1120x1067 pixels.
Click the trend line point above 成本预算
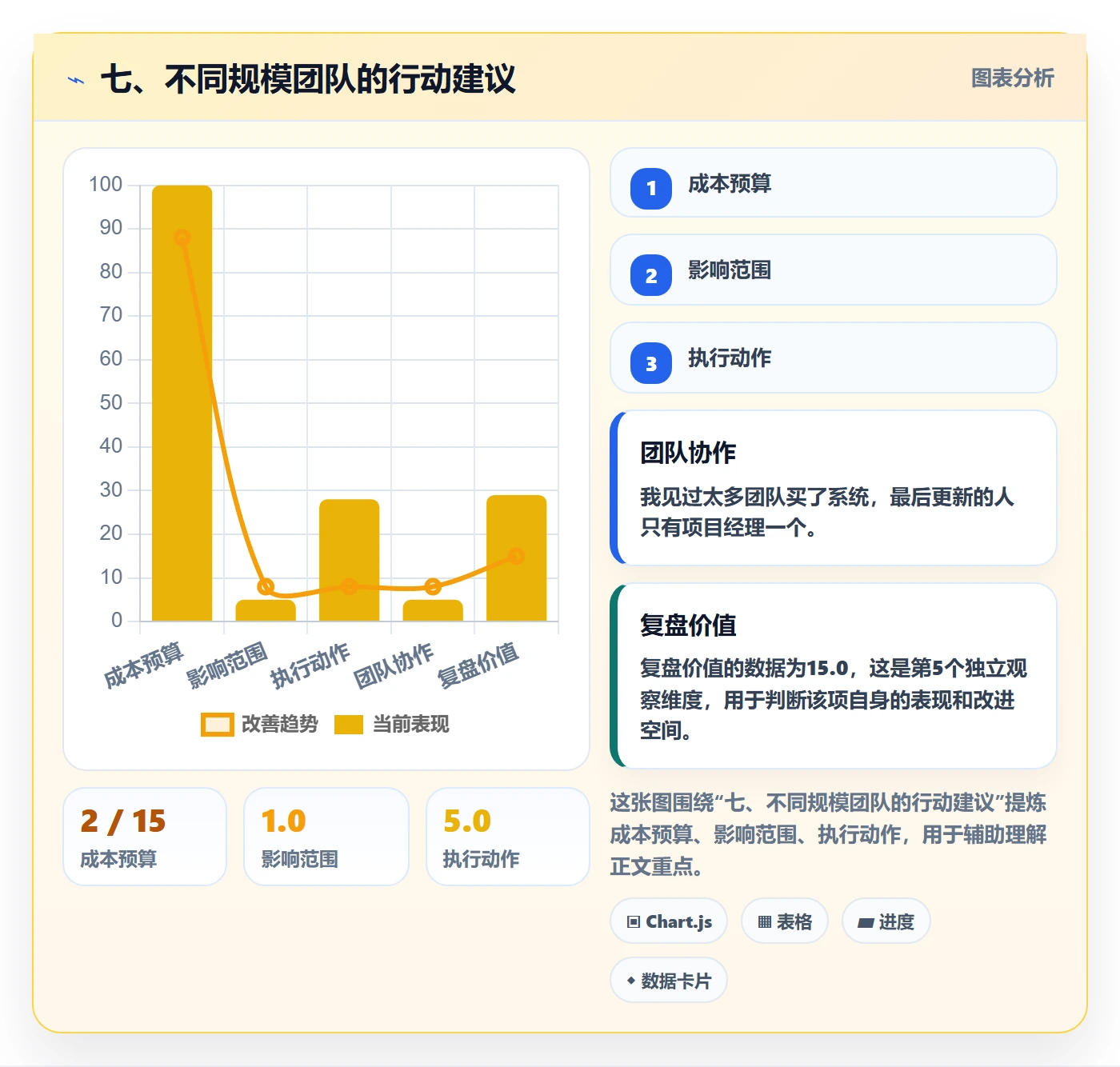pyautogui.click(x=182, y=238)
